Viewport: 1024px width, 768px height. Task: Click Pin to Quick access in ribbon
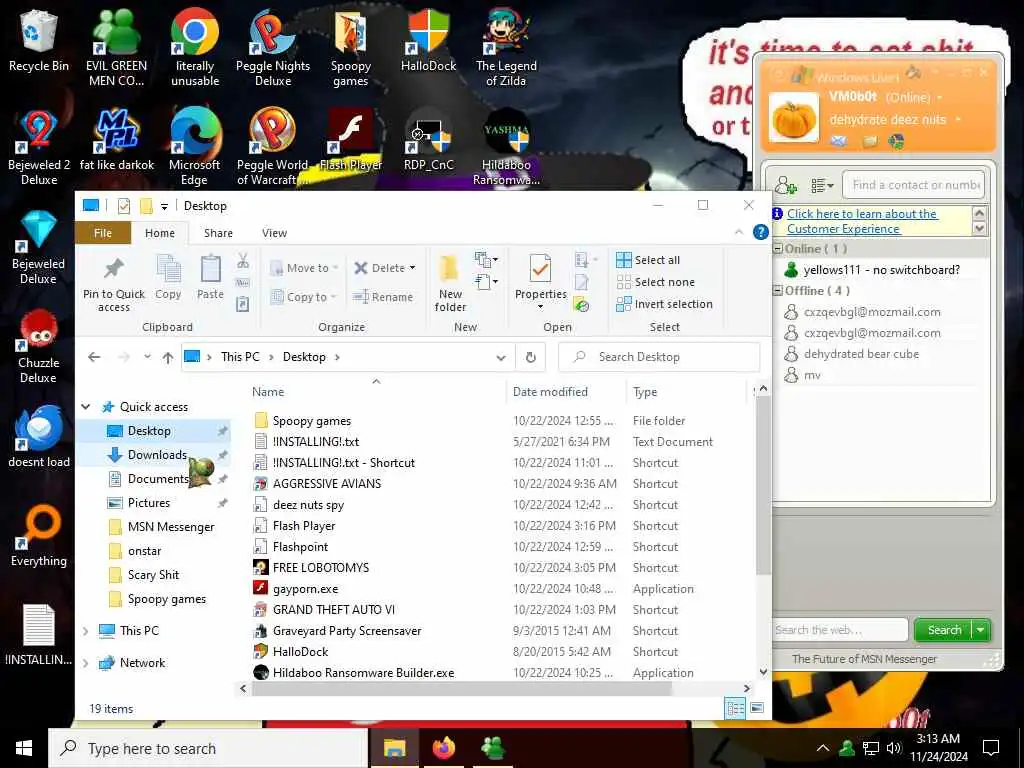pos(114,283)
